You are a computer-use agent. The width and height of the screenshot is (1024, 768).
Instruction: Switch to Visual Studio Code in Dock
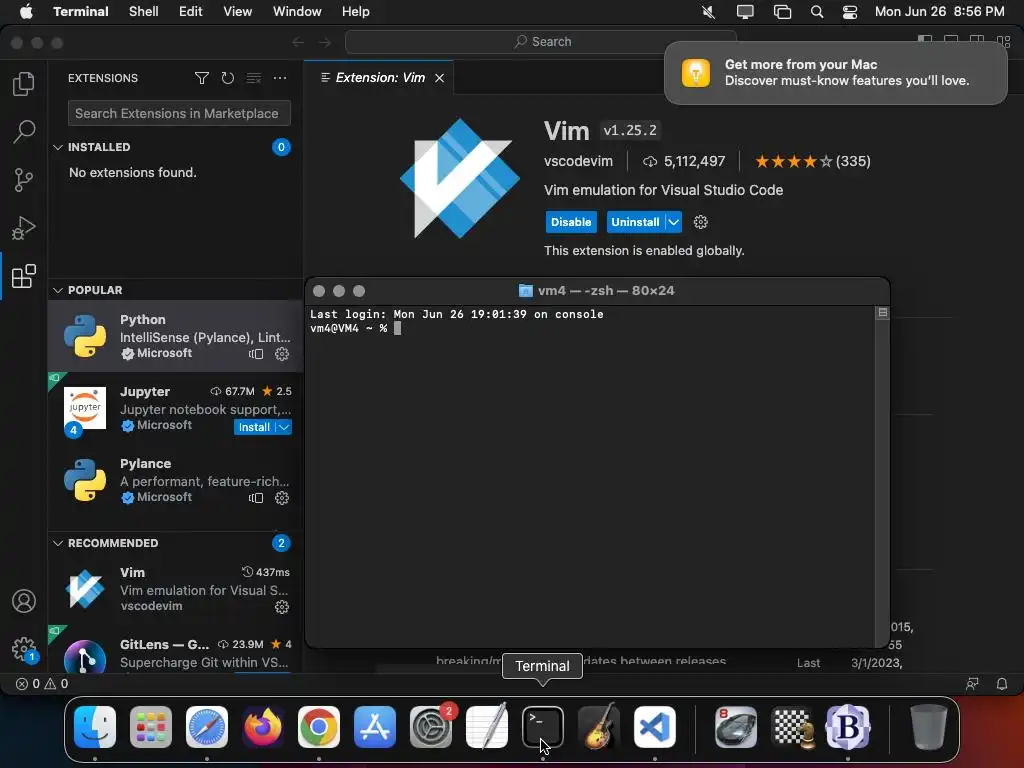click(x=655, y=727)
